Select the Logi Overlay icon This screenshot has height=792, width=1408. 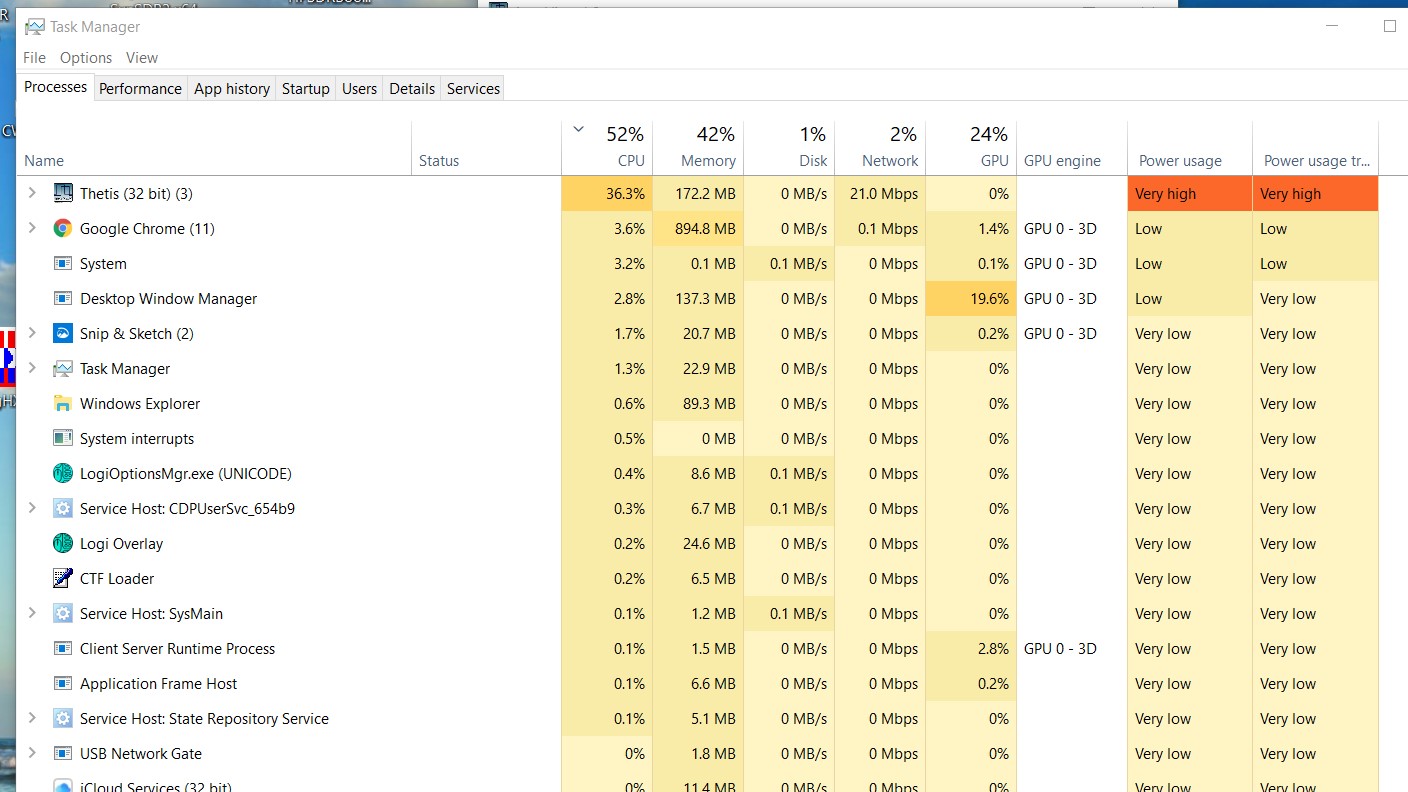click(x=60, y=543)
